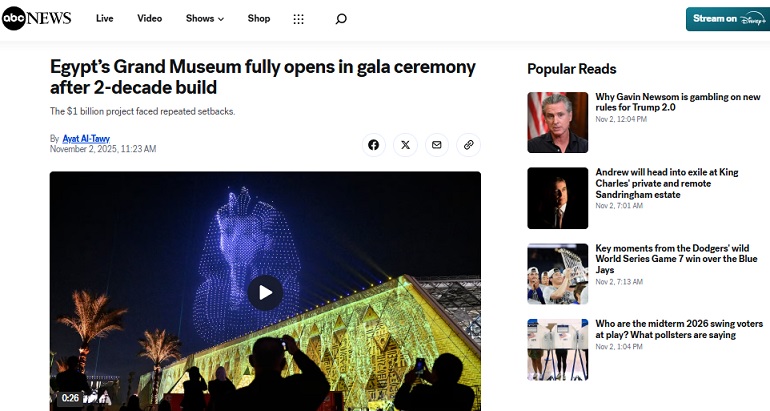
Task: Click the Stream on Disney+ button
Action: 728,19
